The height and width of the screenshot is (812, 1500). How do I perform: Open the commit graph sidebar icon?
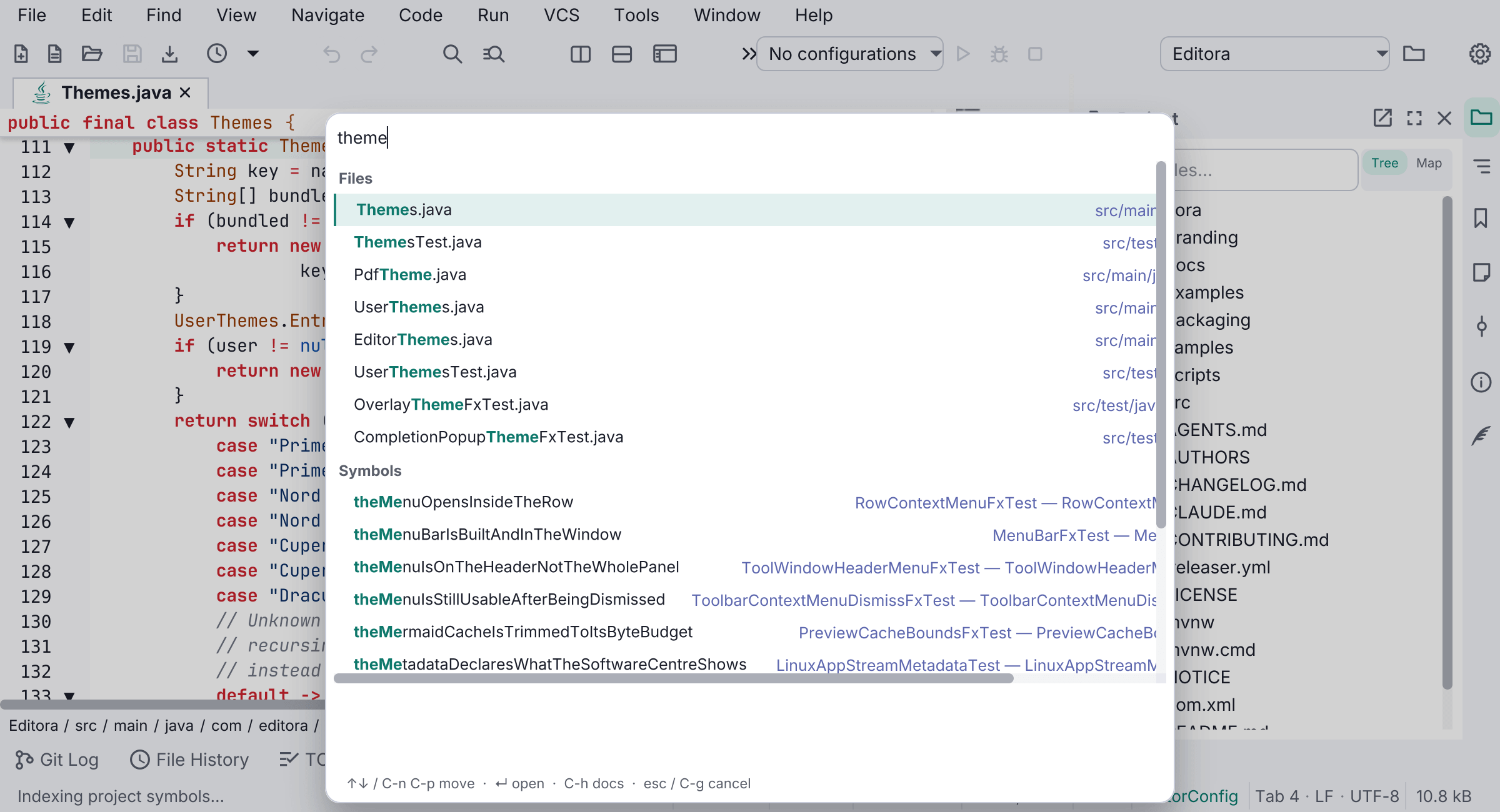1481,326
